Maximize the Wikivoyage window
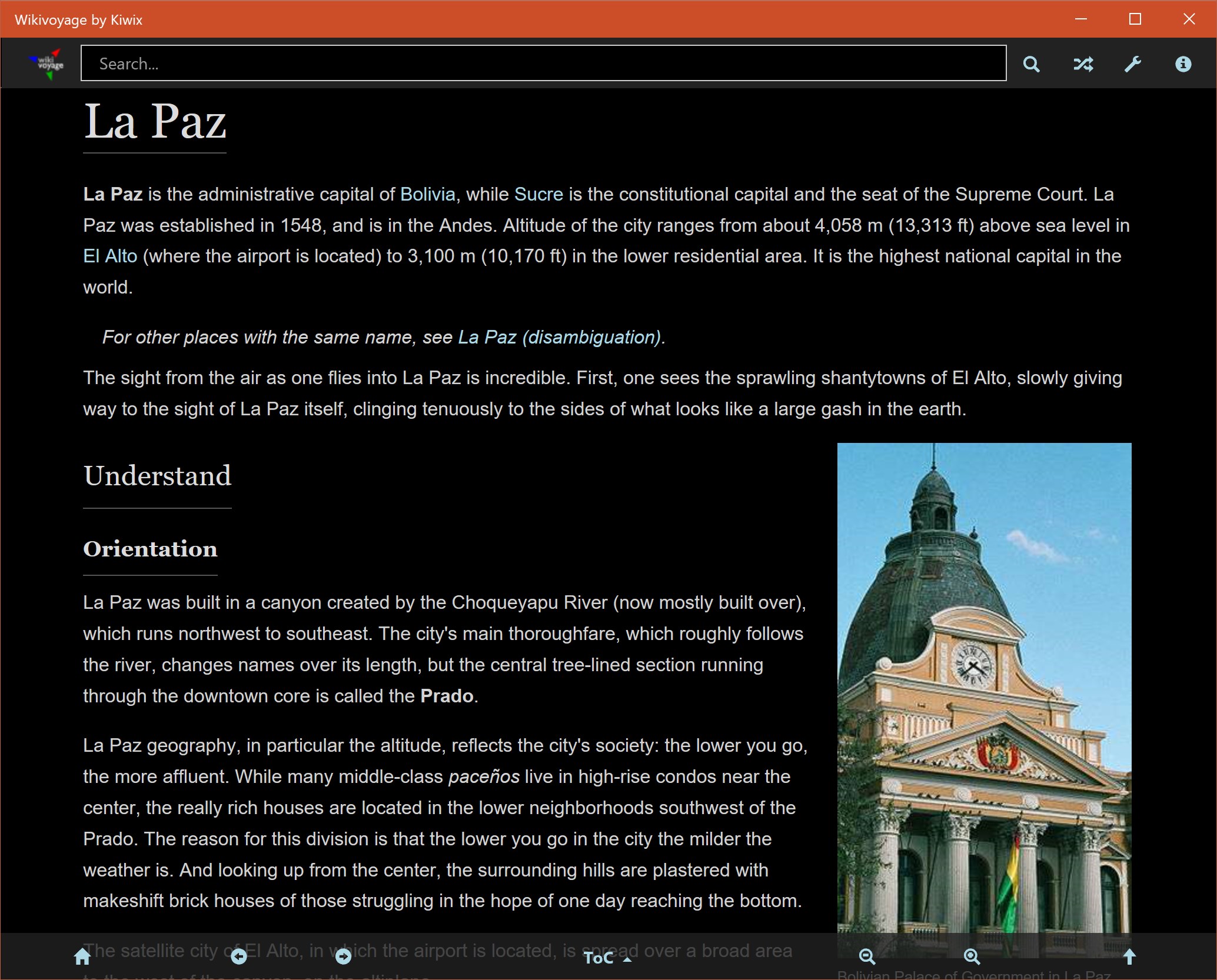 pyautogui.click(x=1135, y=19)
